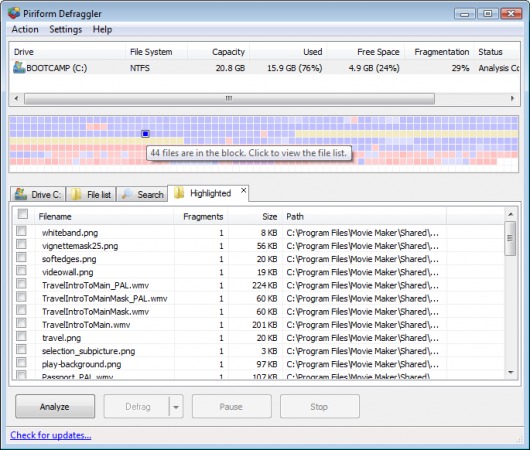Click the BOOTCAMP (C:) drive icon

[19, 67]
